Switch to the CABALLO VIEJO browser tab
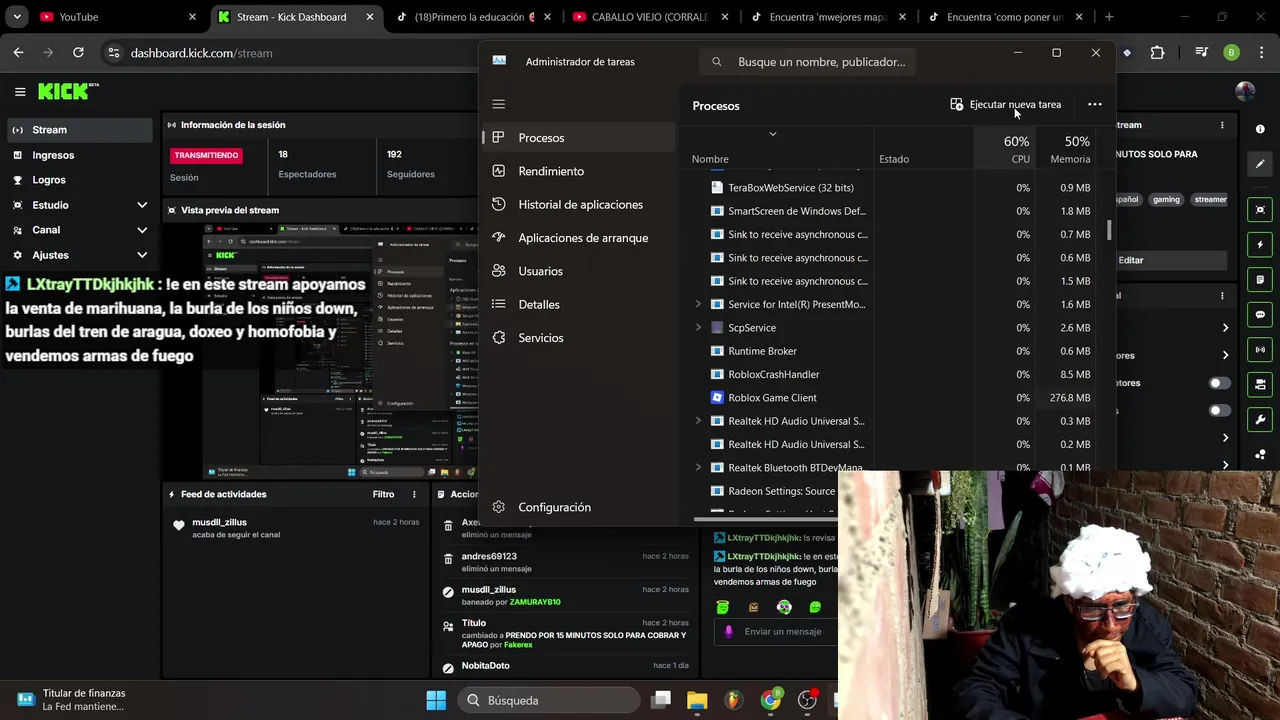1280x720 pixels. pos(650,17)
